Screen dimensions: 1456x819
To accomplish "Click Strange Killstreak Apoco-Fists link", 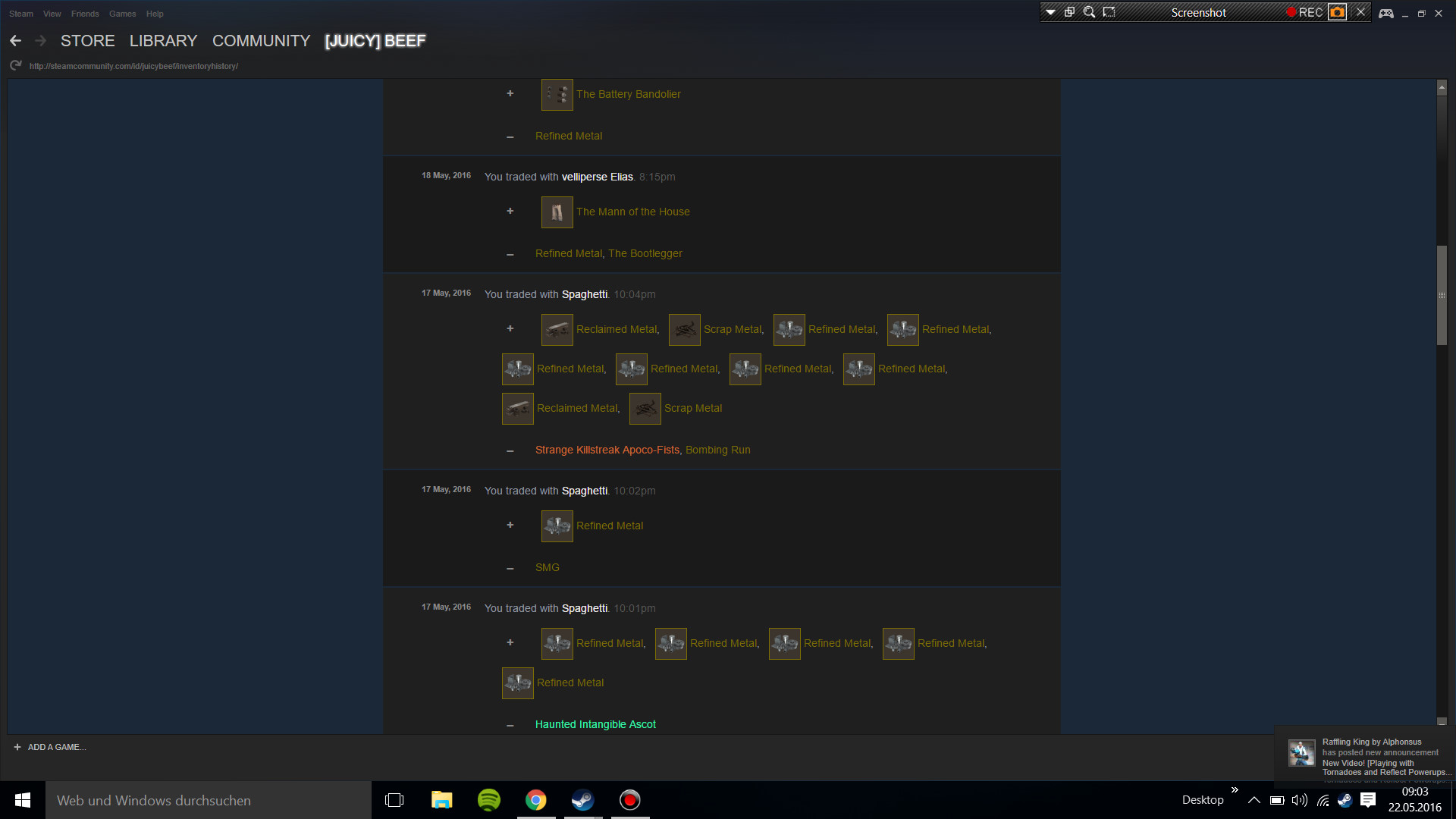I will pyautogui.click(x=607, y=450).
